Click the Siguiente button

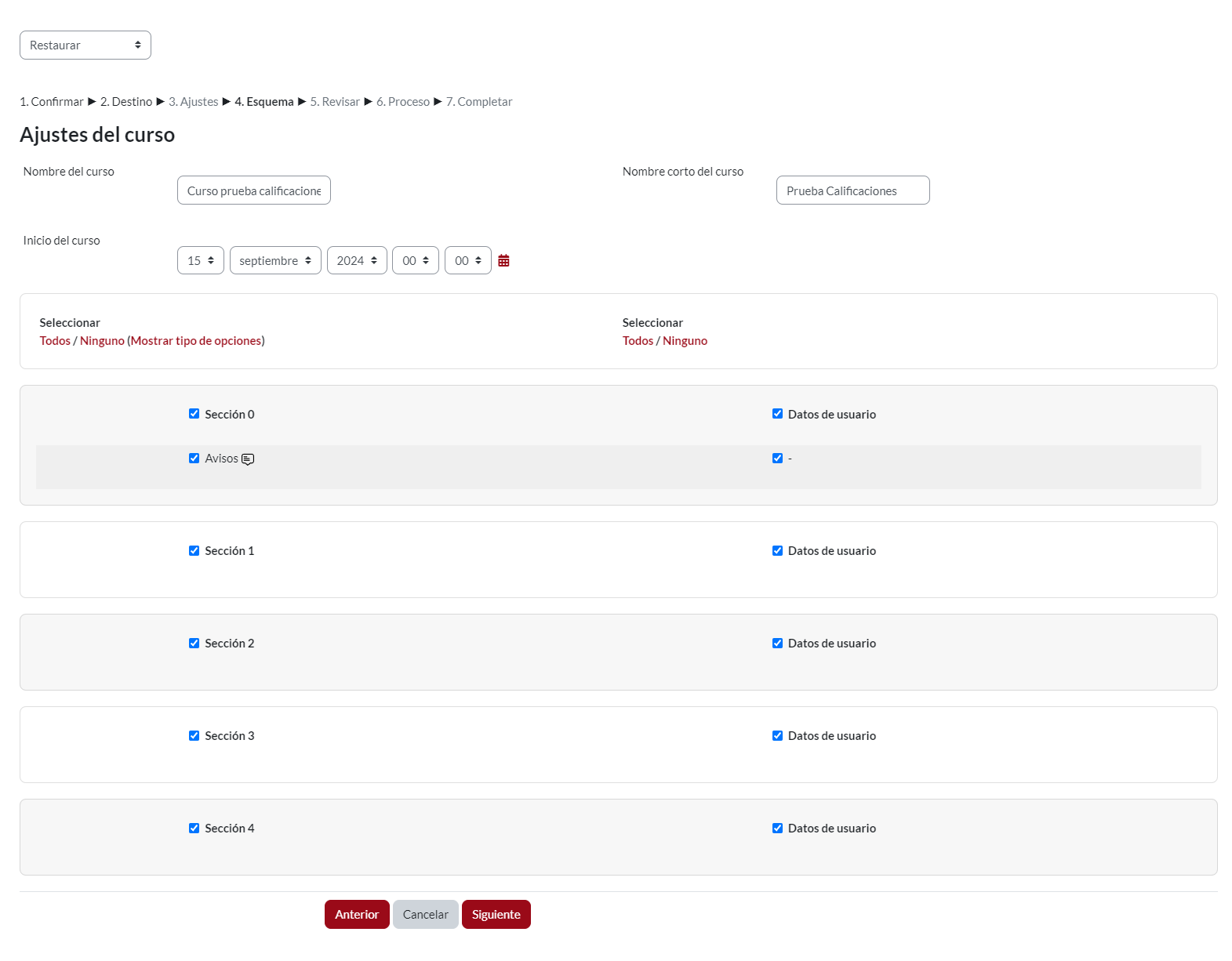496,915
